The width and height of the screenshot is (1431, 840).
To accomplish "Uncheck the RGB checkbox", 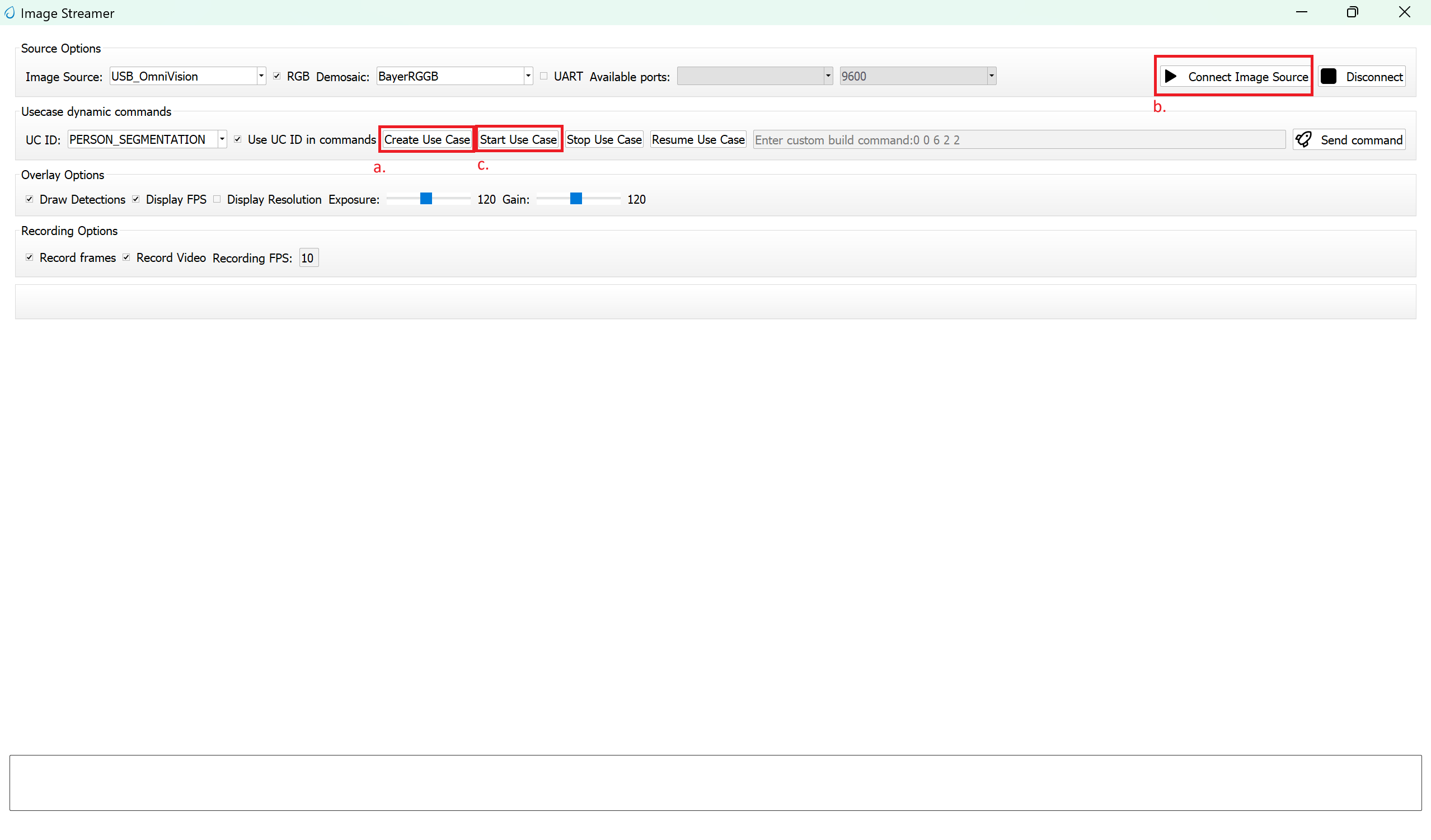I will (x=277, y=76).
